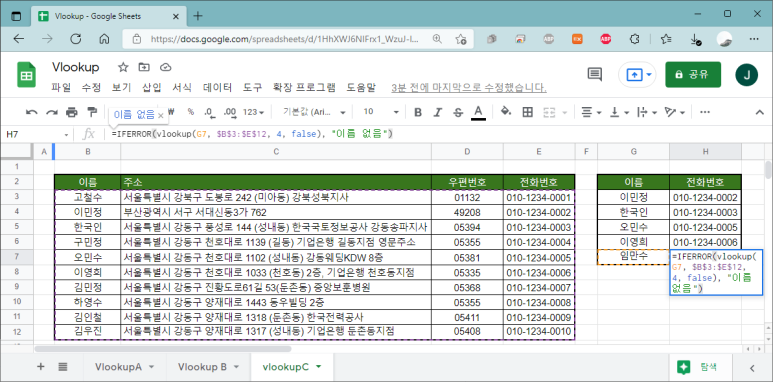The width and height of the screenshot is (773, 382).
Task: Open the borders menu
Action: (527, 112)
